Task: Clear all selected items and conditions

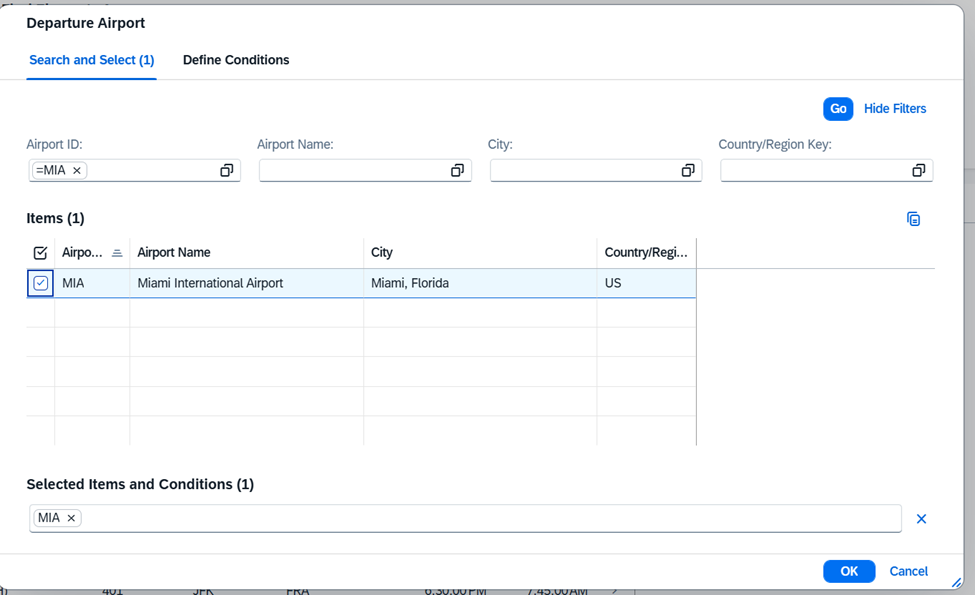Action: click(921, 519)
